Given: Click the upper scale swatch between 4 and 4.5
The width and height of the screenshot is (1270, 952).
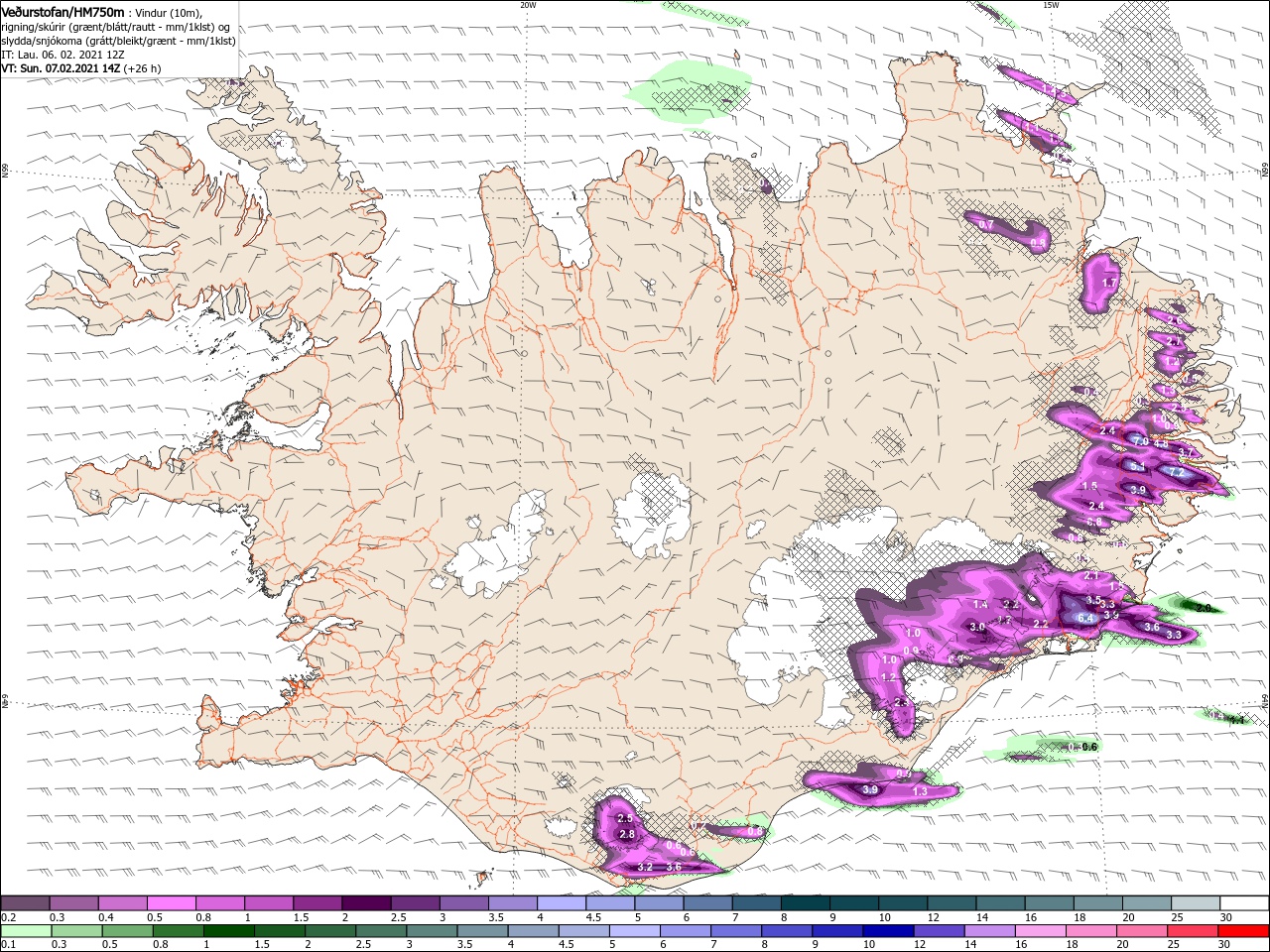Looking at the screenshot, I should click(561, 903).
